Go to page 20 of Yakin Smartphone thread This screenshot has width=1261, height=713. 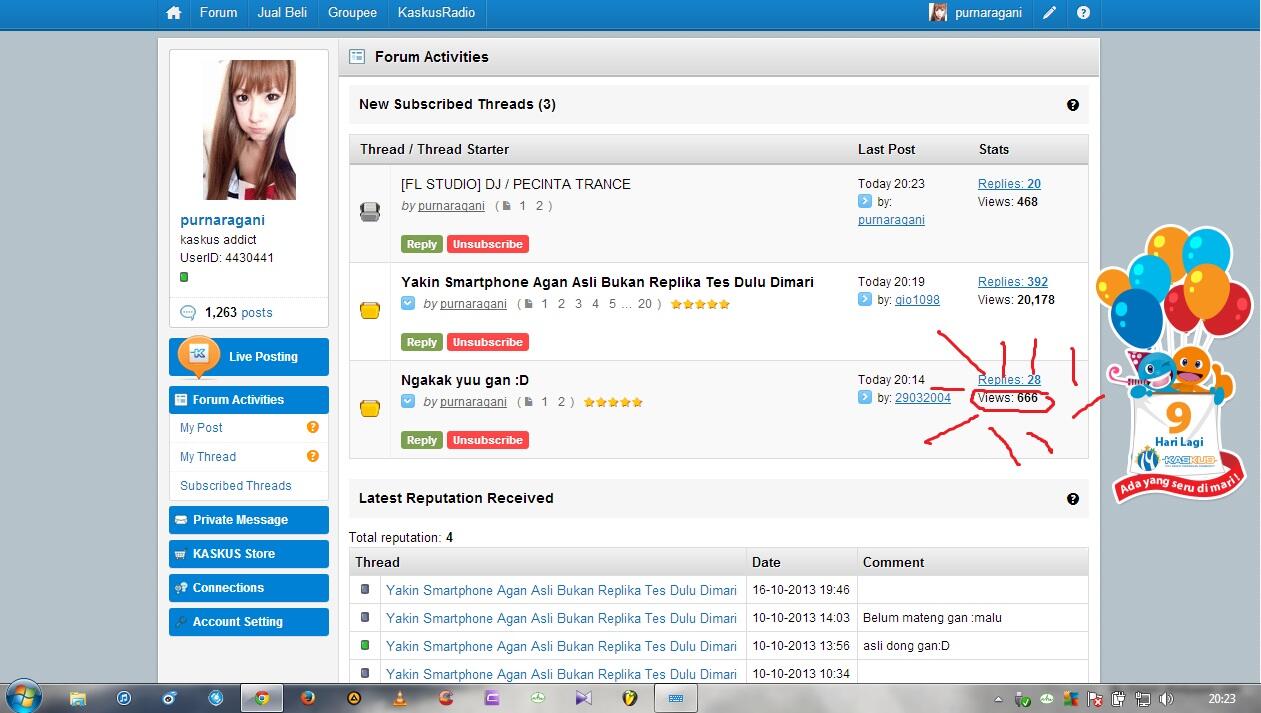(644, 304)
